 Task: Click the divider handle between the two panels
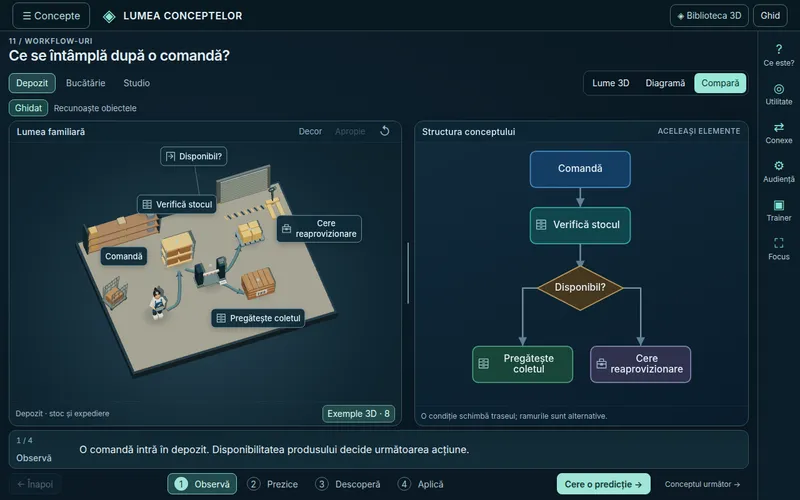[408, 273]
